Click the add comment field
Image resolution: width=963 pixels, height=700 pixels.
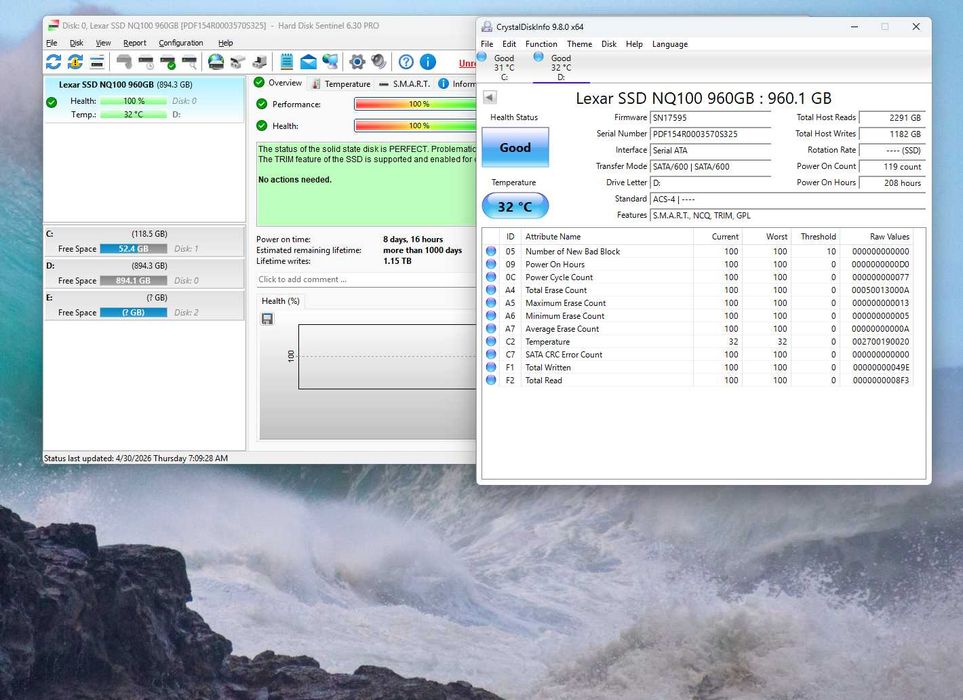coord(366,279)
